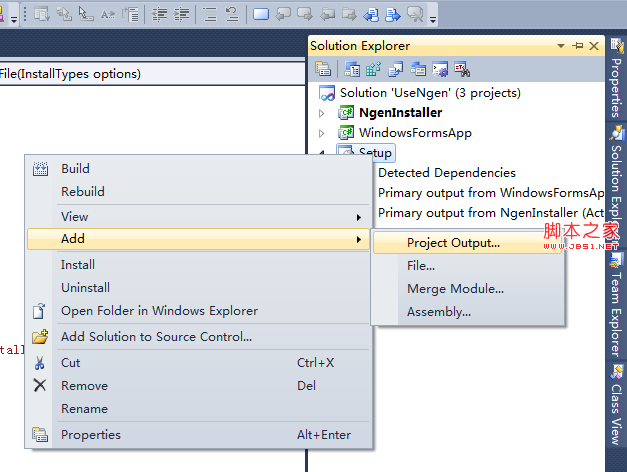Open the File System Editor icon
This screenshot has width=627, height=472.
click(x=352, y=69)
